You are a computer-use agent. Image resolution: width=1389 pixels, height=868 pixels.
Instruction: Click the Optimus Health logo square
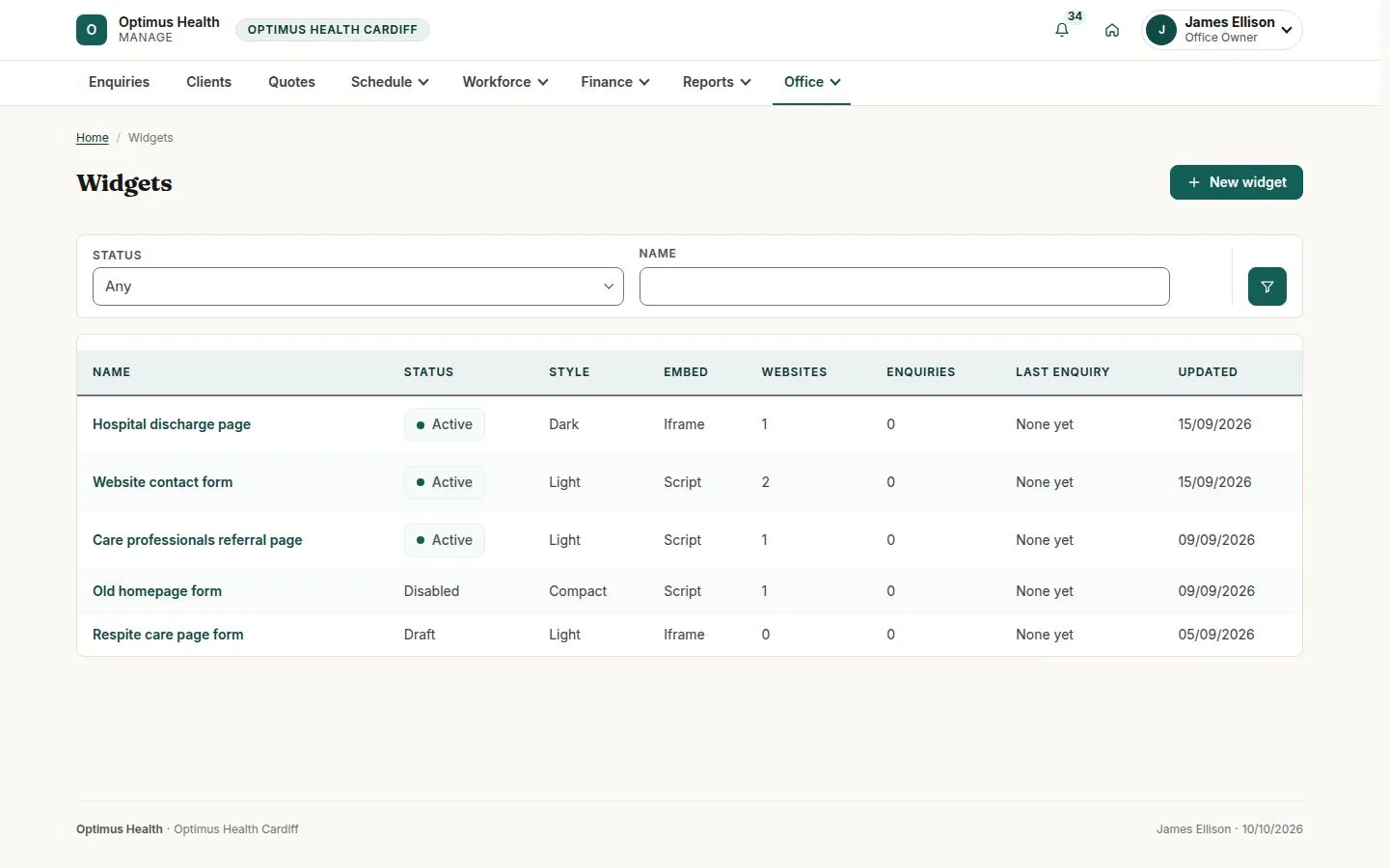pos(92,30)
